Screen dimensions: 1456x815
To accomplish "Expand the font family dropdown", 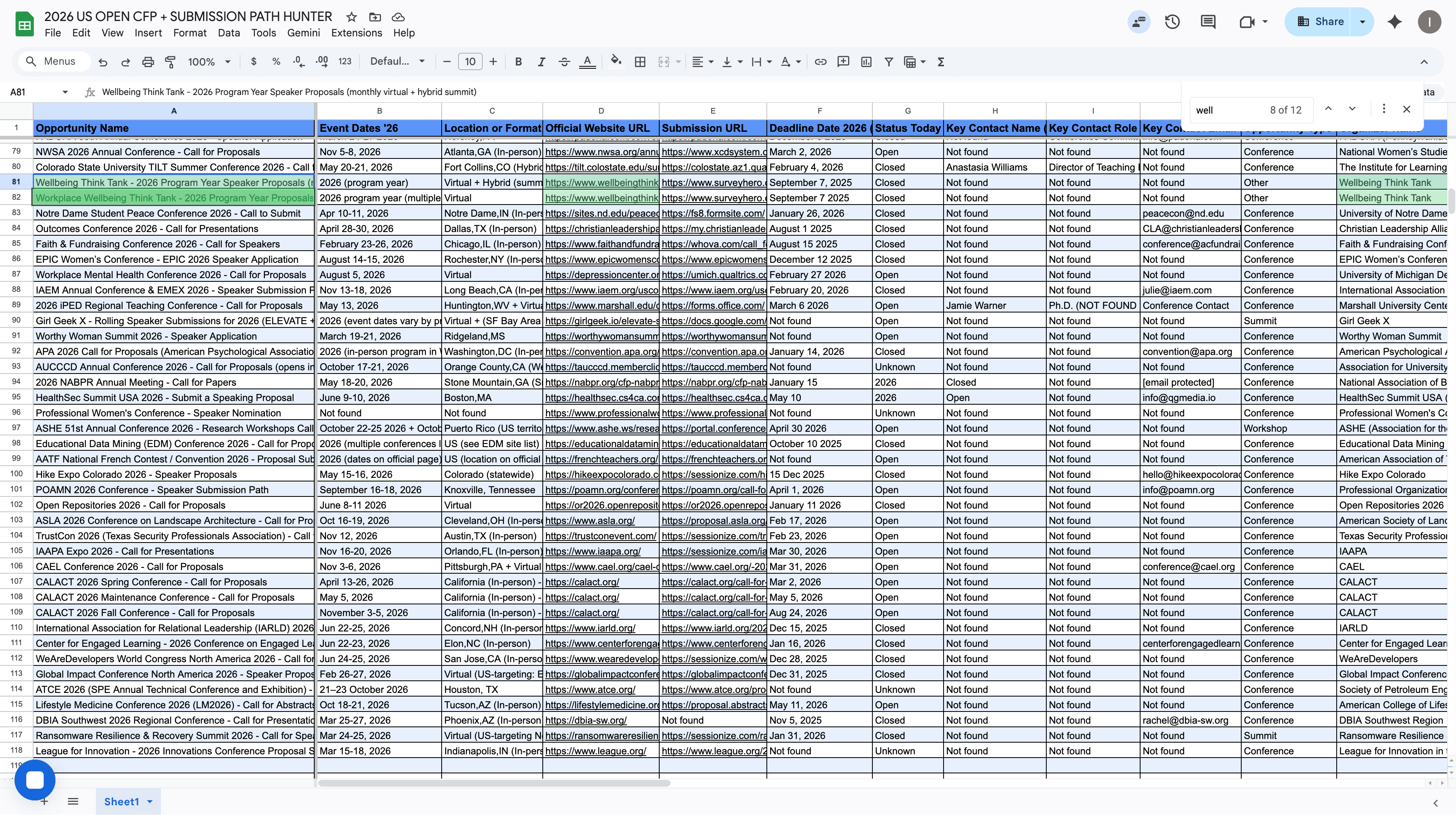I will (x=397, y=61).
